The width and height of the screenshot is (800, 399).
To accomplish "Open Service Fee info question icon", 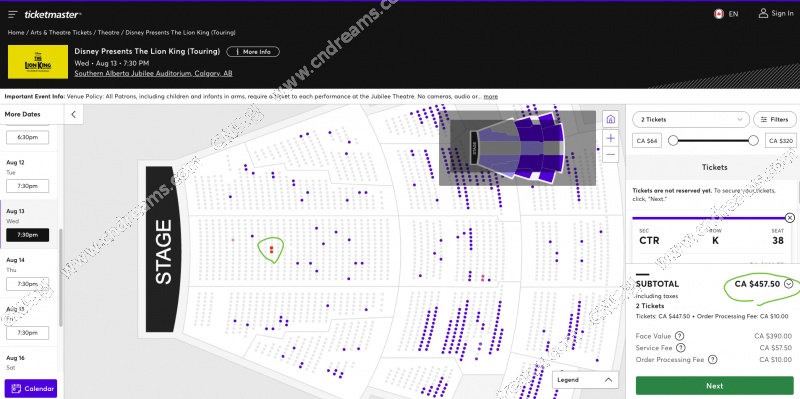I will pyautogui.click(x=681, y=347).
